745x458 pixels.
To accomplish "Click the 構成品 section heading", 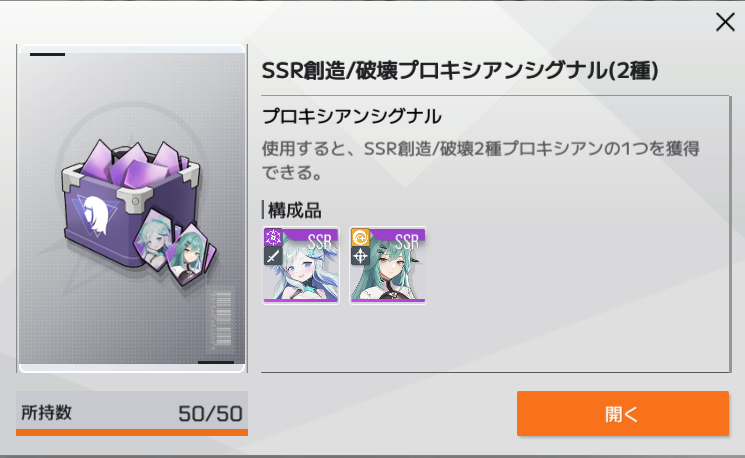I will 295,210.
